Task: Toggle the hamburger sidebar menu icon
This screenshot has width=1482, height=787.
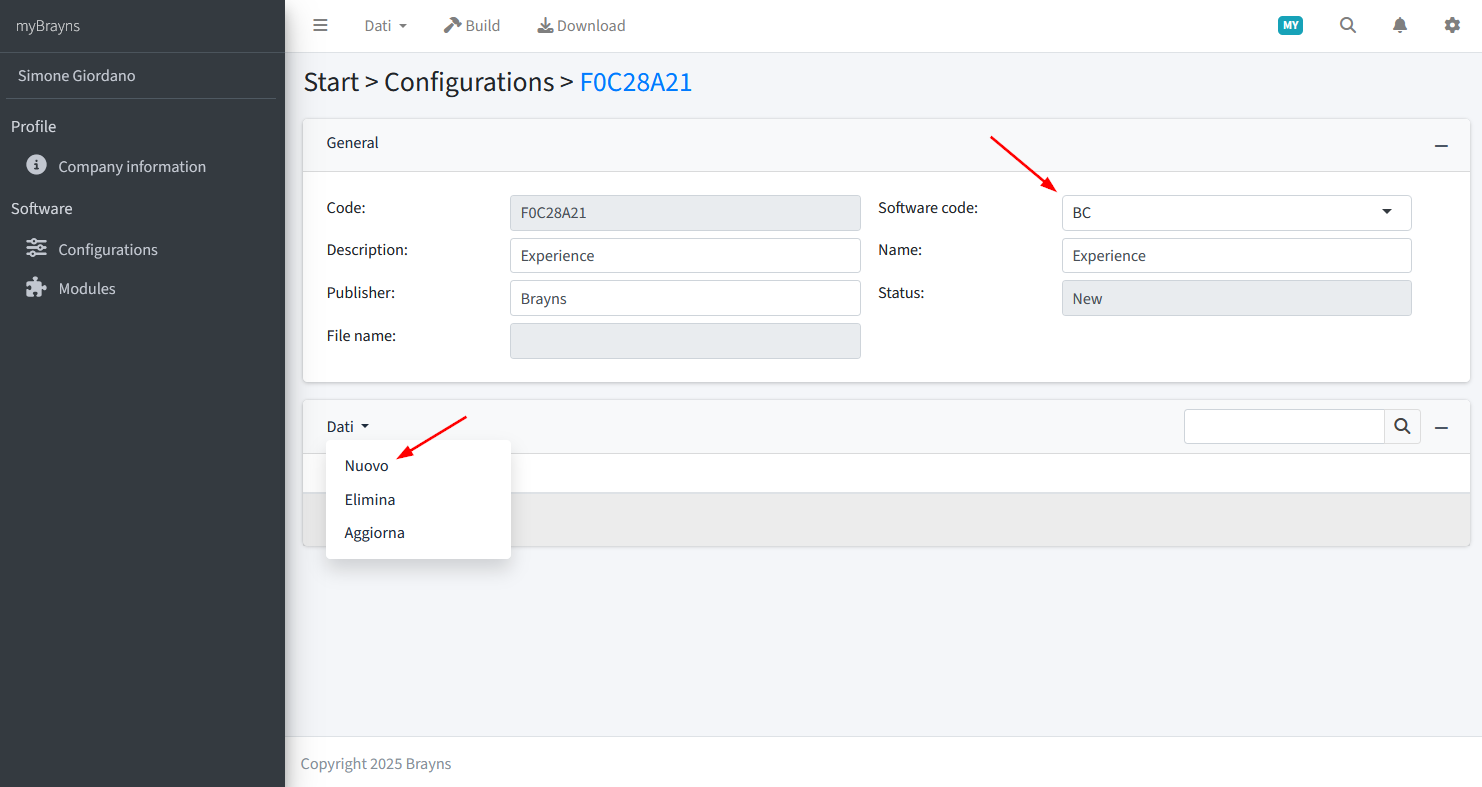Action: (x=320, y=26)
